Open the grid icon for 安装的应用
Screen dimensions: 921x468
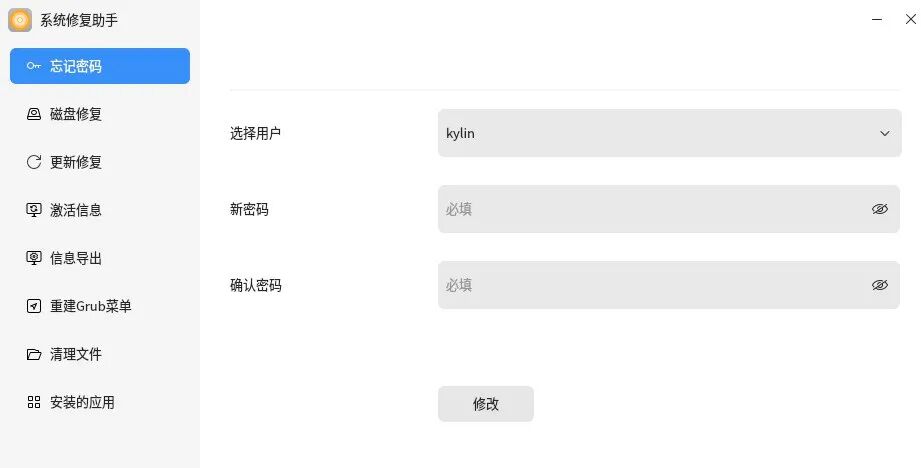click(34, 402)
